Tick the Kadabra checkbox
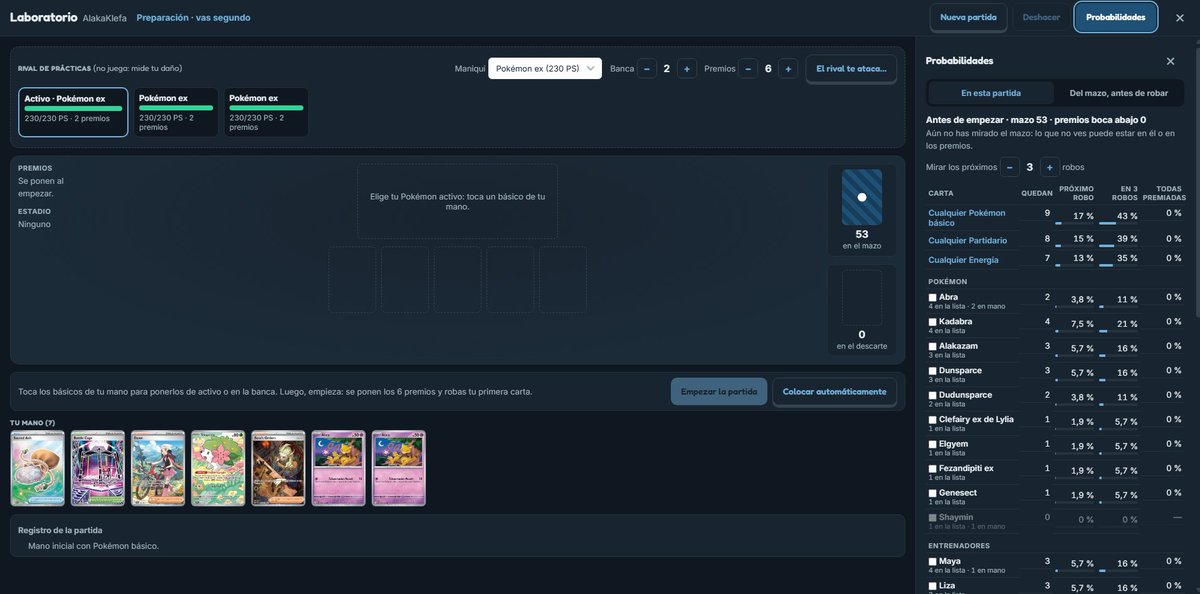The width and height of the screenshot is (1200, 594). pyautogui.click(x=933, y=322)
